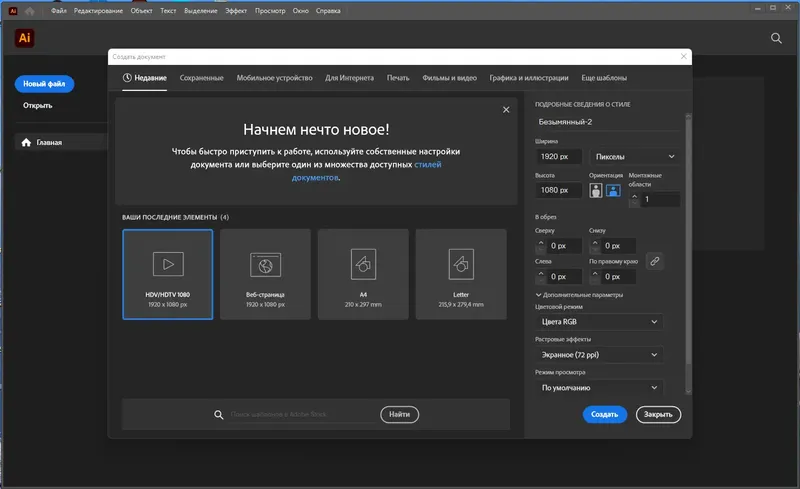The width and height of the screenshot is (800, 489).
Task: Open the Просмотр menu
Action: point(270,11)
